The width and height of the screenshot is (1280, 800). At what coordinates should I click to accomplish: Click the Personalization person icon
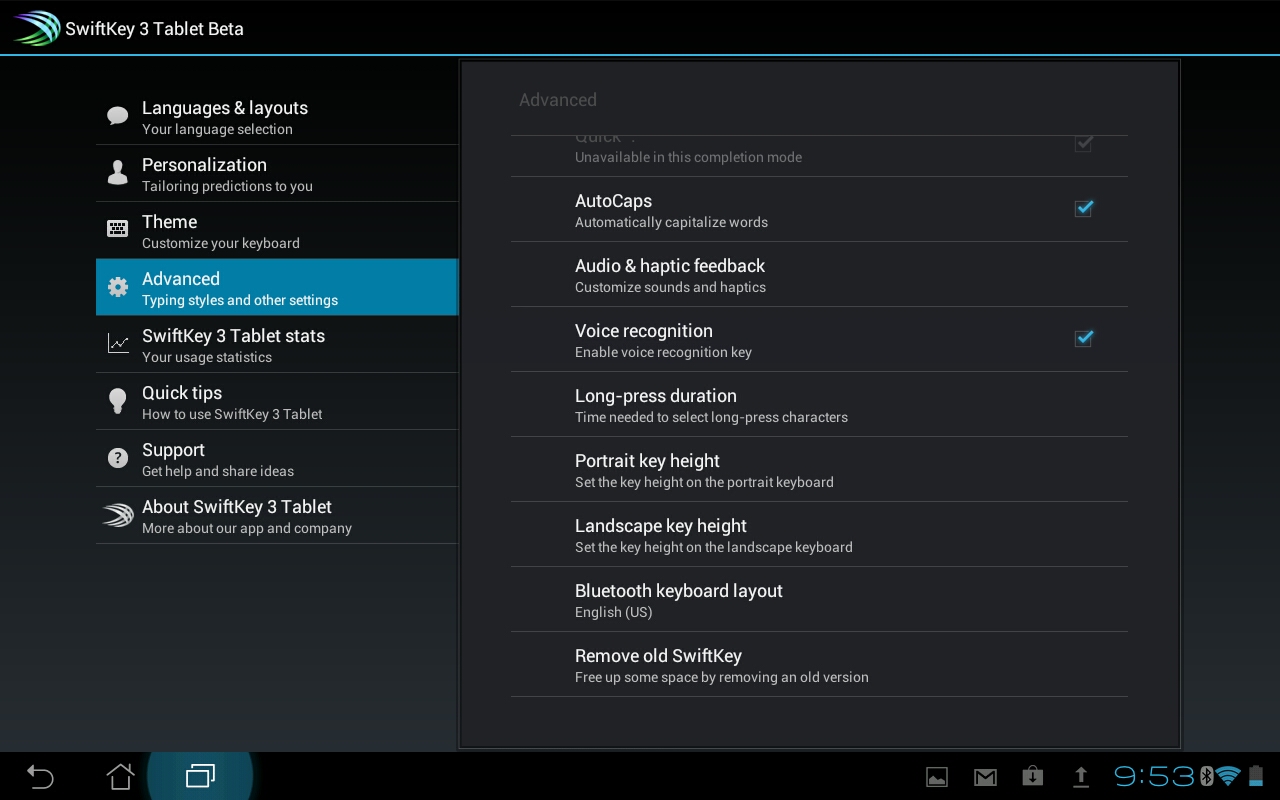click(118, 173)
